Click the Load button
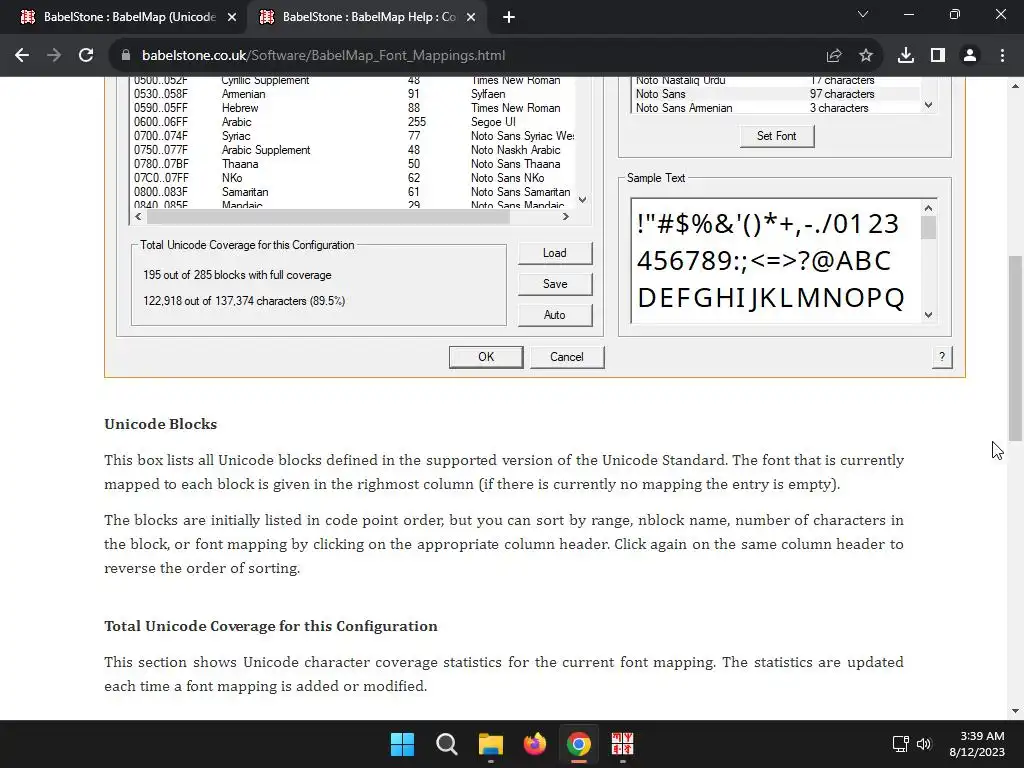 (554, 253)
